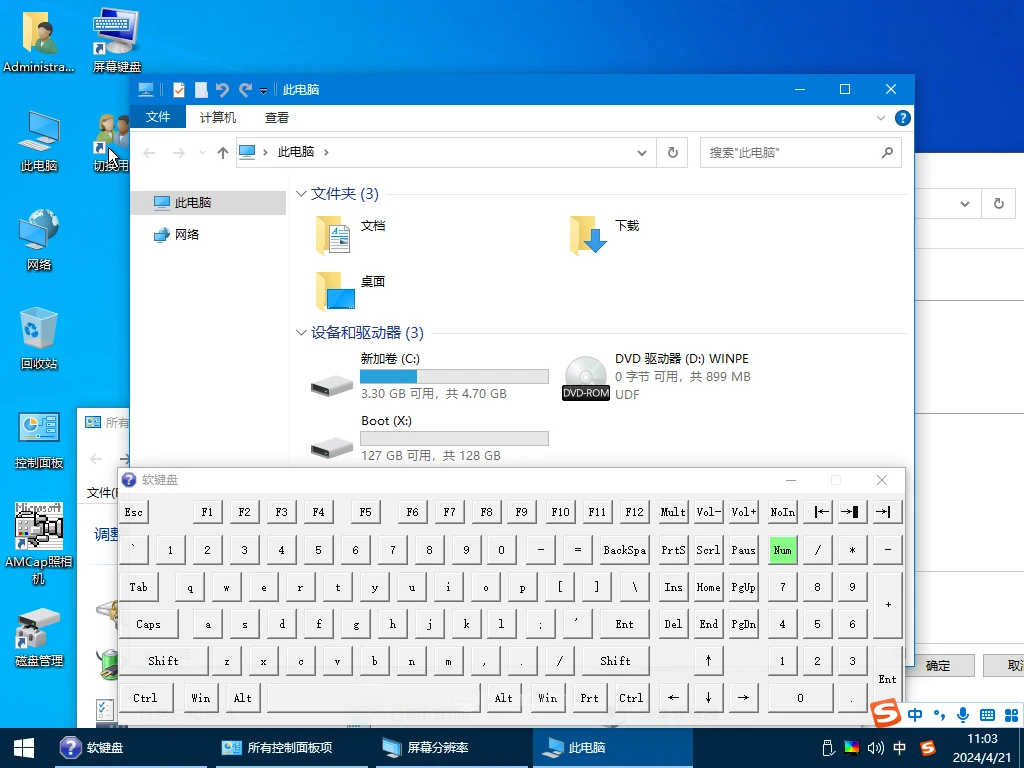Click the USB device icon in system tray
The height and width of the screenshot is (768, 1024).
[x=828, y=748]
